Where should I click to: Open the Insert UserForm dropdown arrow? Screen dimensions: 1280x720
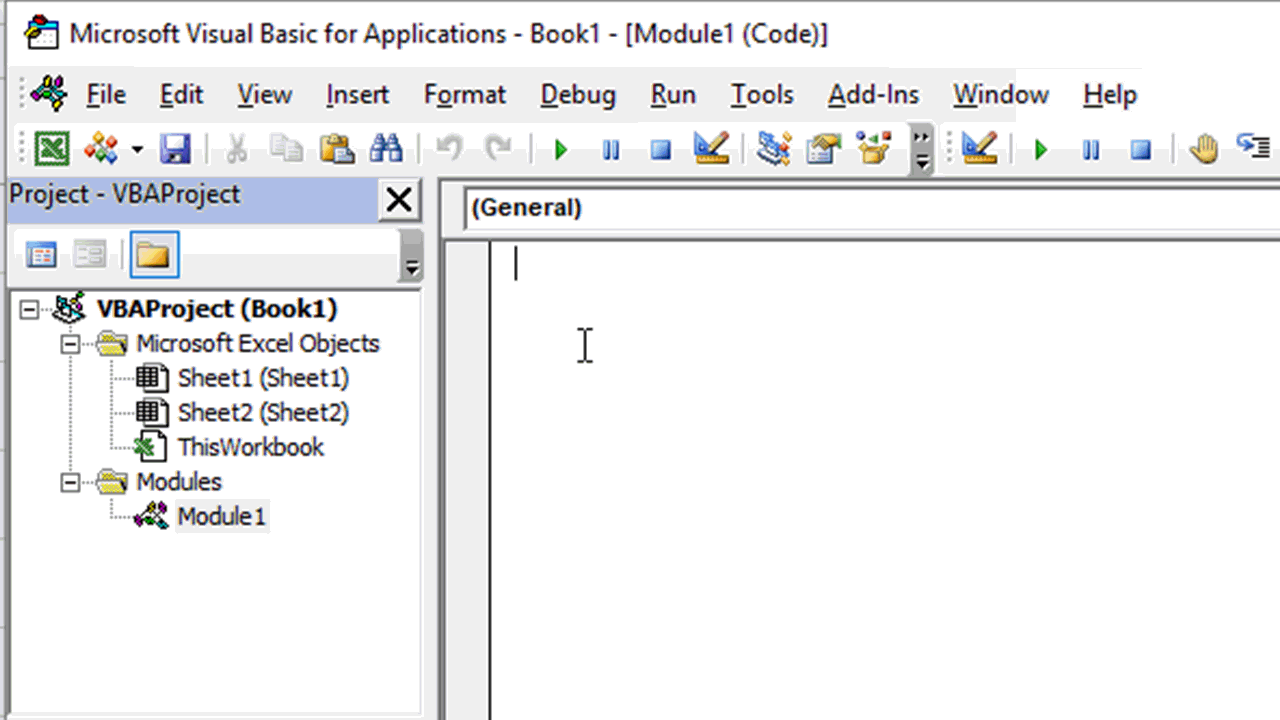(x=137, y=148)
